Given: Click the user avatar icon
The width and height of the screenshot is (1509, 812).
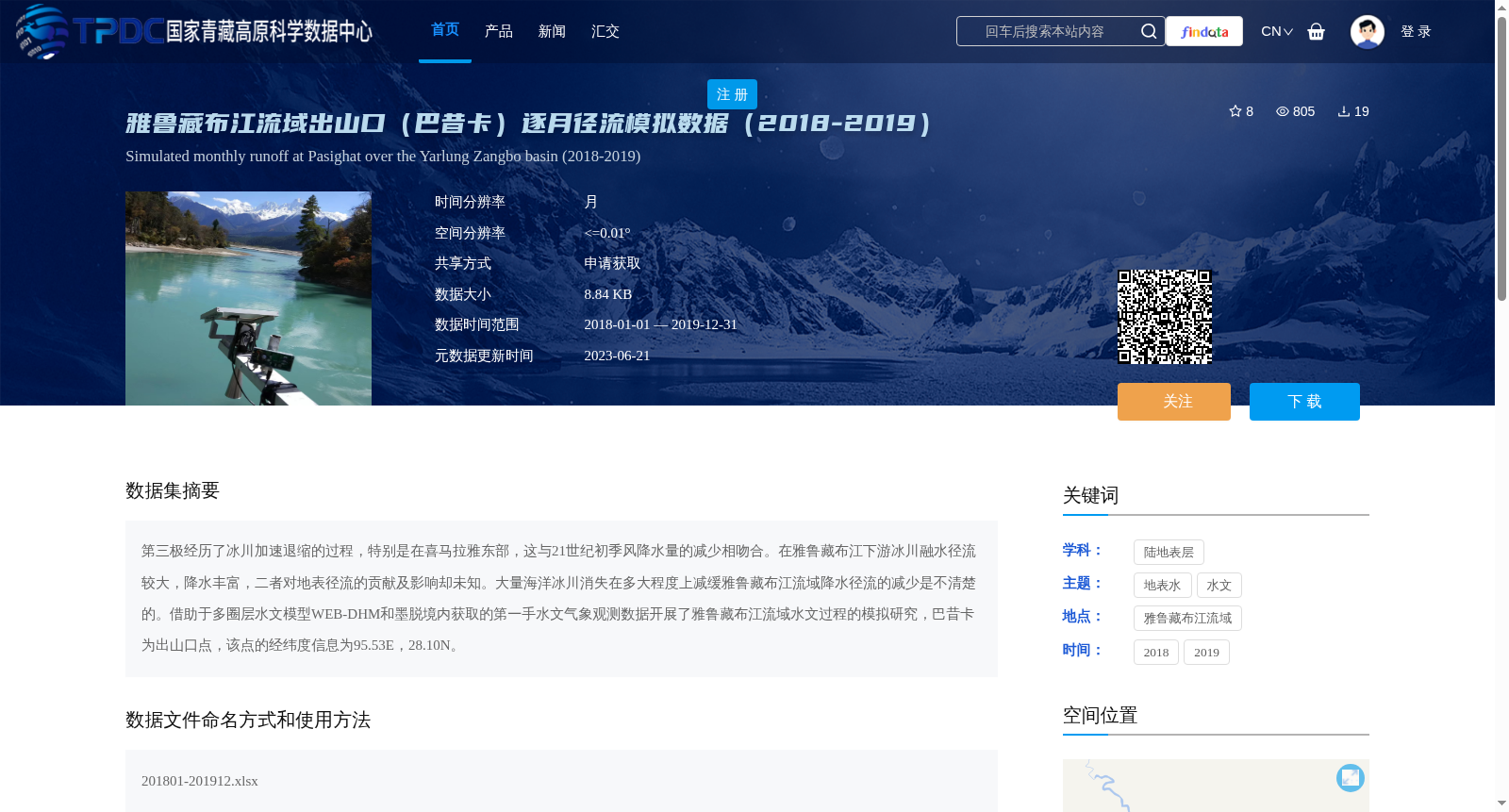Looking at the screenshot, I should point(1368,31).
